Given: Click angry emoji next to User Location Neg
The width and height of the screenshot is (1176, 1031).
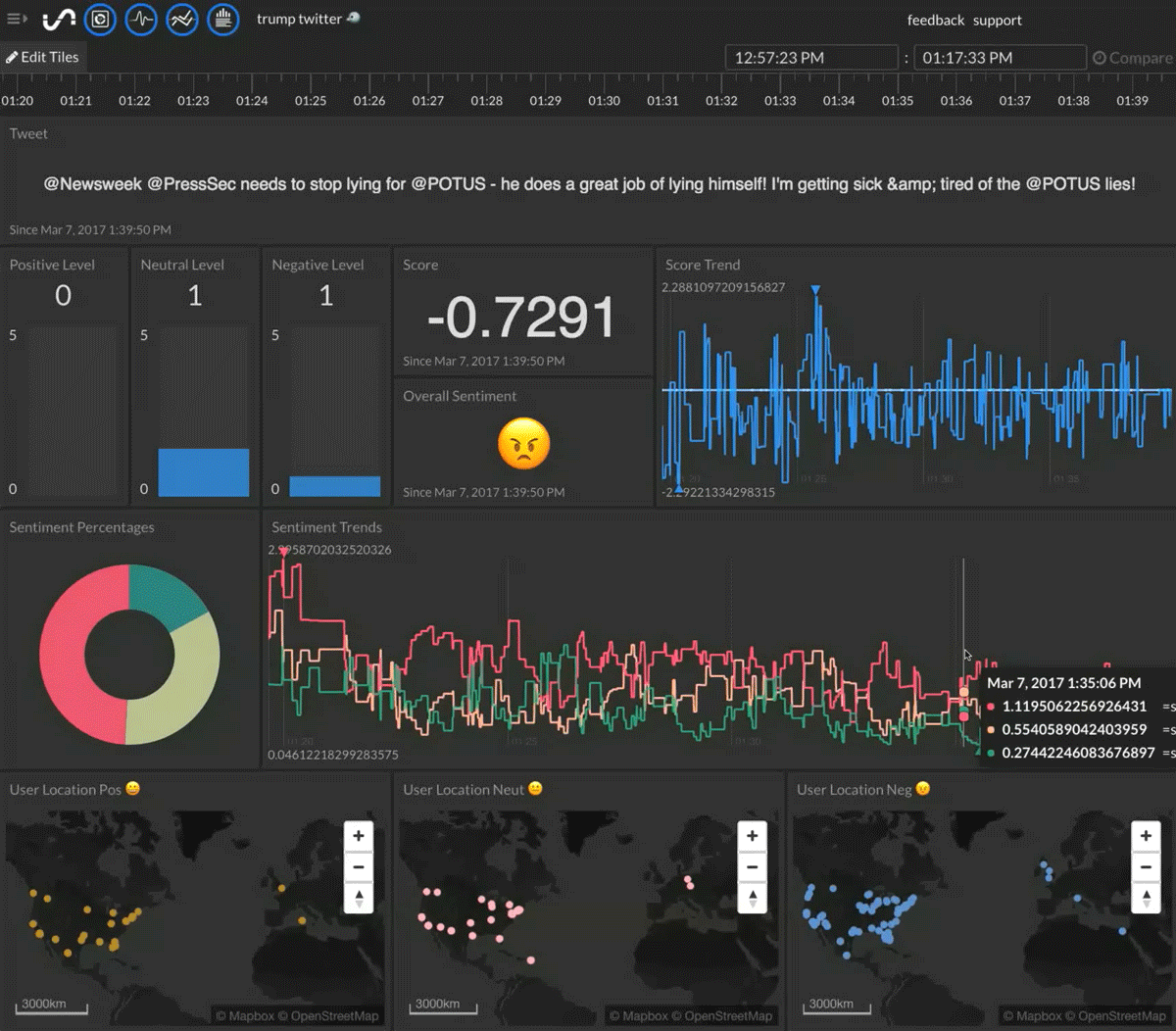Looking at the screenshot, I should [x=922, y=788].
